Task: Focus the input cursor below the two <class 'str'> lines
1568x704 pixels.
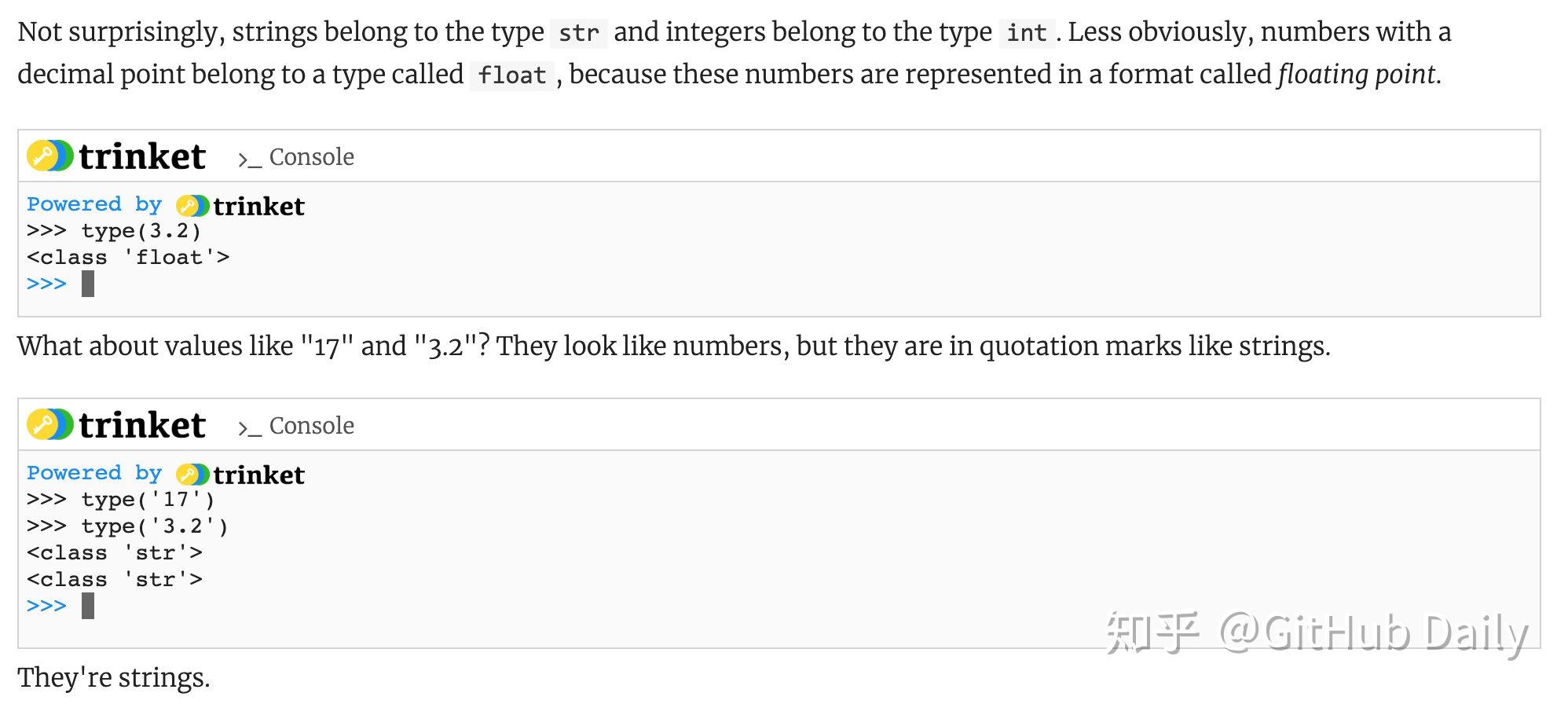Action: coord(88,606)
